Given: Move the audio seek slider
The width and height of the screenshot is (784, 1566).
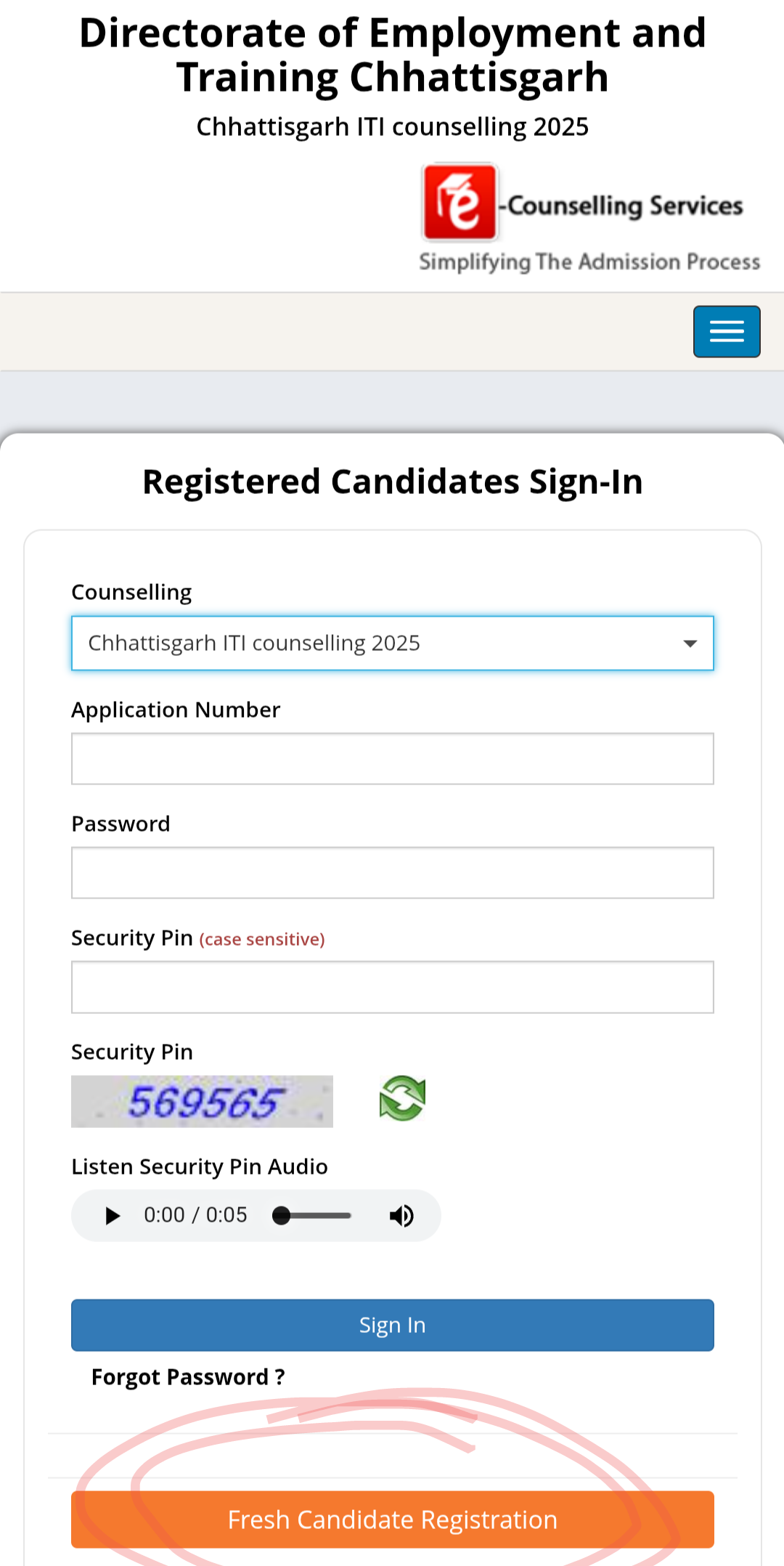Looking at the screenshot, I should point(312,1215).
